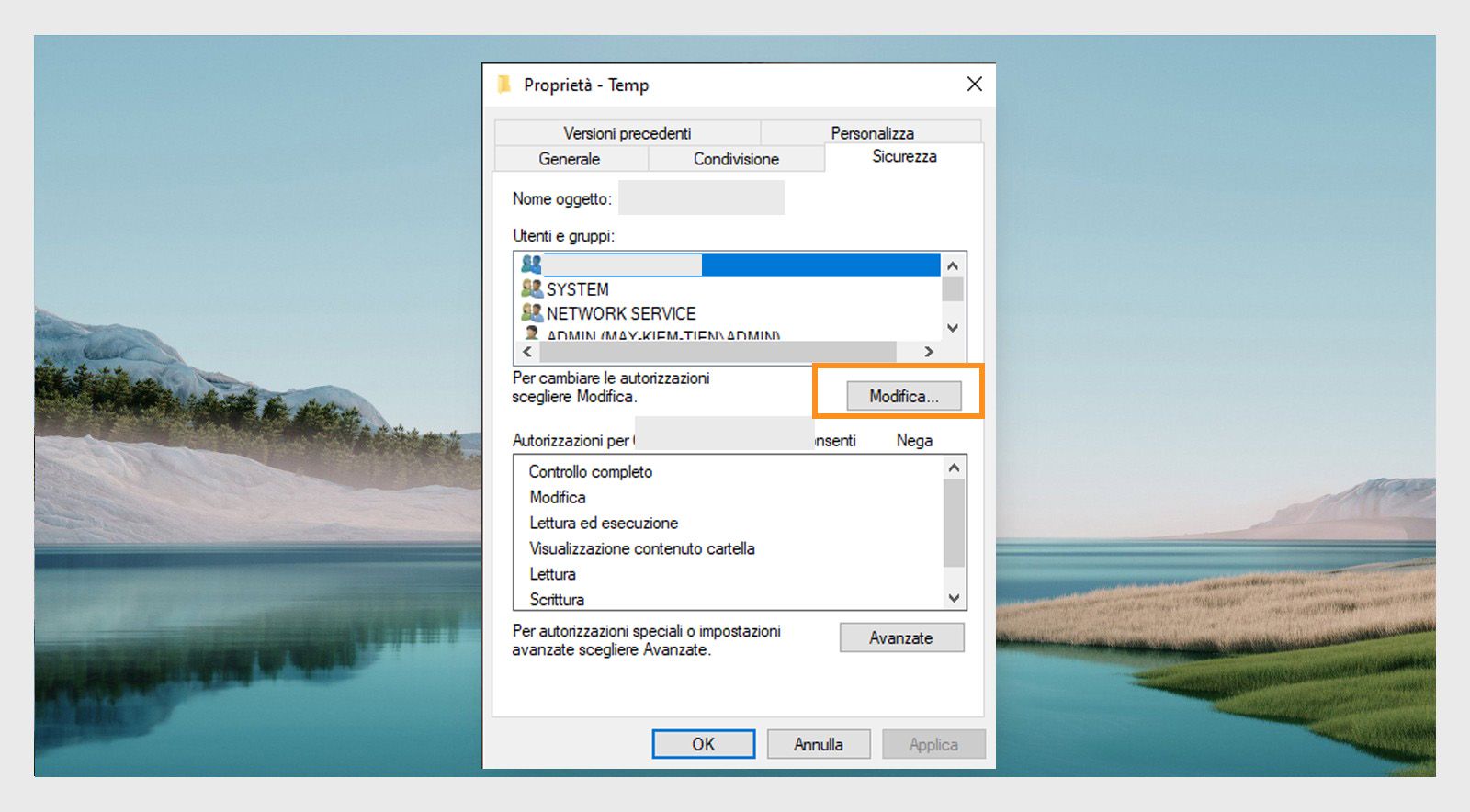1470x812 pixels.
Task: Click the users list horizontal scrollbar thumb
Action: (x=717, y=351)
